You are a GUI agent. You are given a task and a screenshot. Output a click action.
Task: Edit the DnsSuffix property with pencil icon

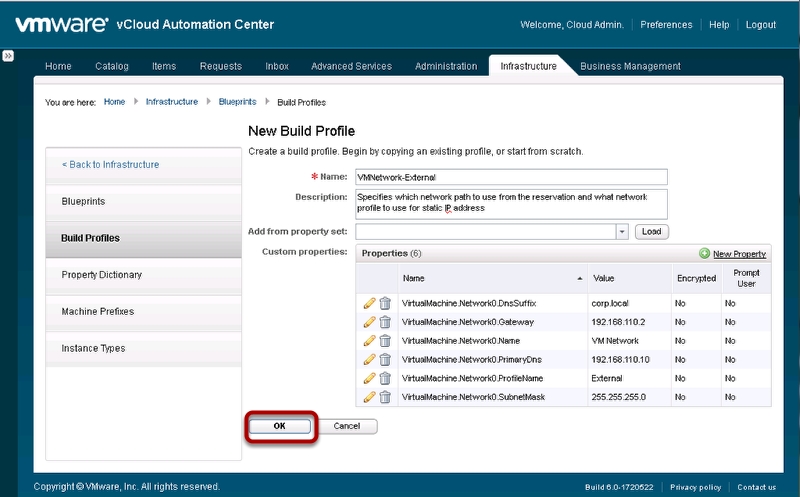pyautogui.click(x=369, y=303)
